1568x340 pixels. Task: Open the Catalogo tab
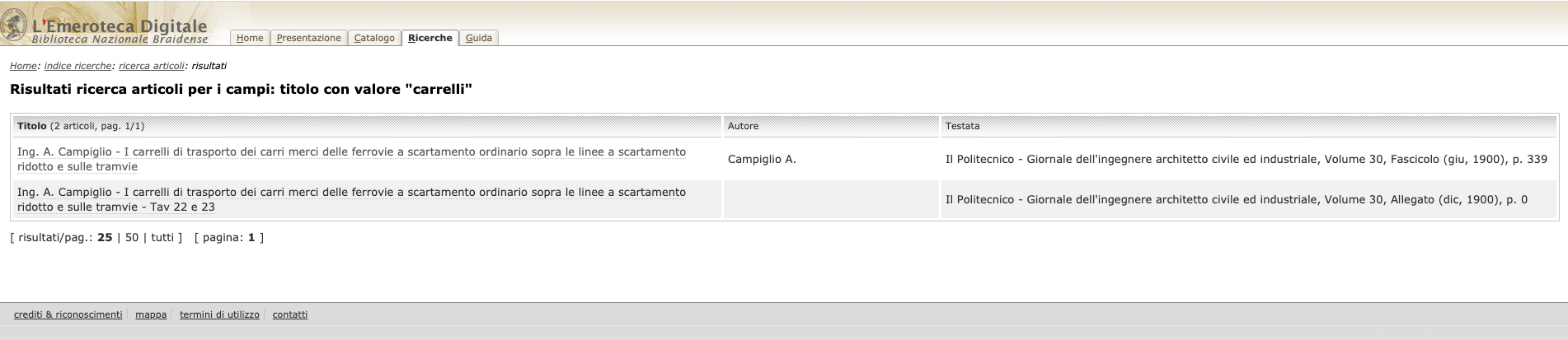(x=374, y=38)
